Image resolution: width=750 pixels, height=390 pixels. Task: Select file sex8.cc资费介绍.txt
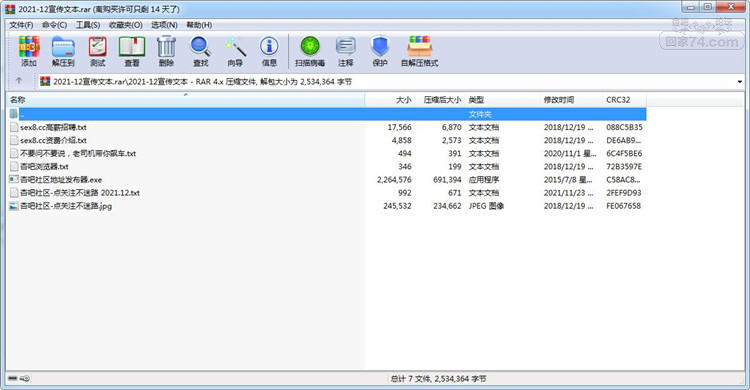[53, 140]
